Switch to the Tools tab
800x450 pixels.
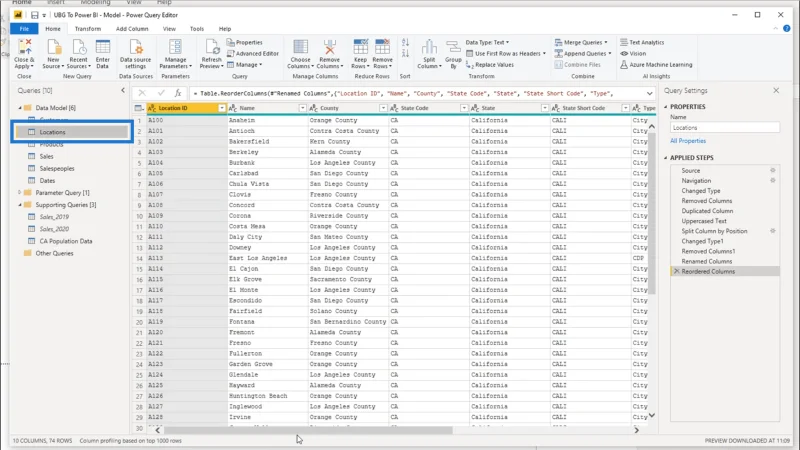click(197, 29)
